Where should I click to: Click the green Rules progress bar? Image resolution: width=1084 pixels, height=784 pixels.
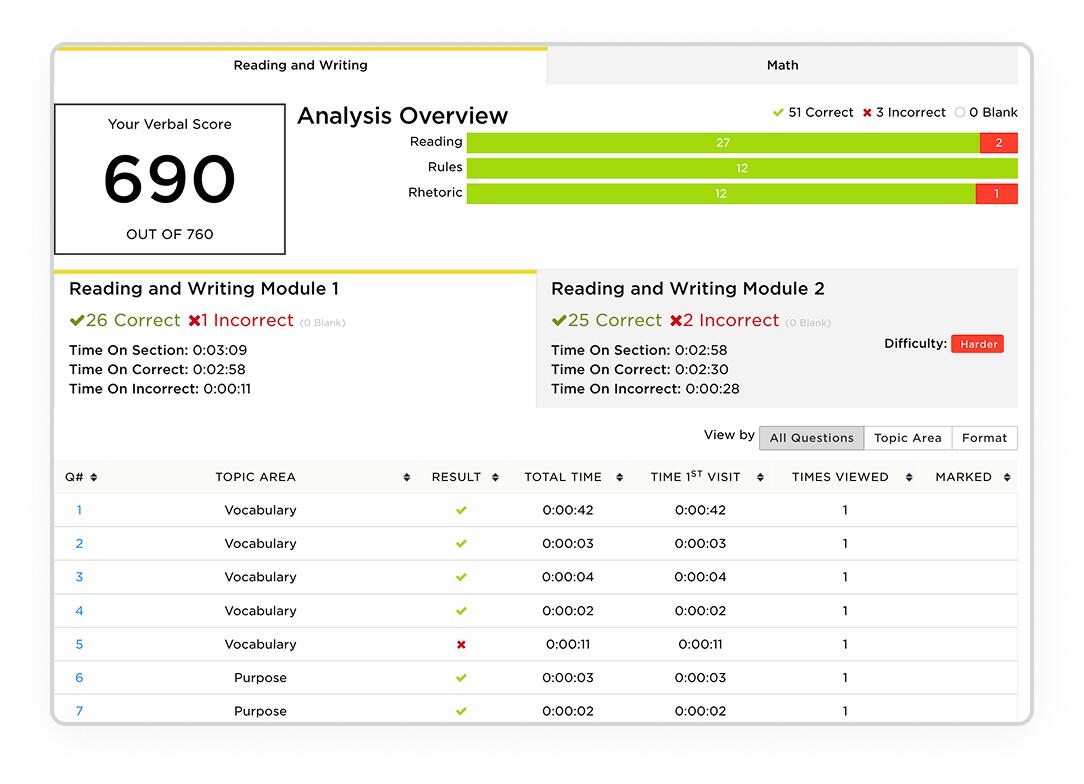(741, 168)
